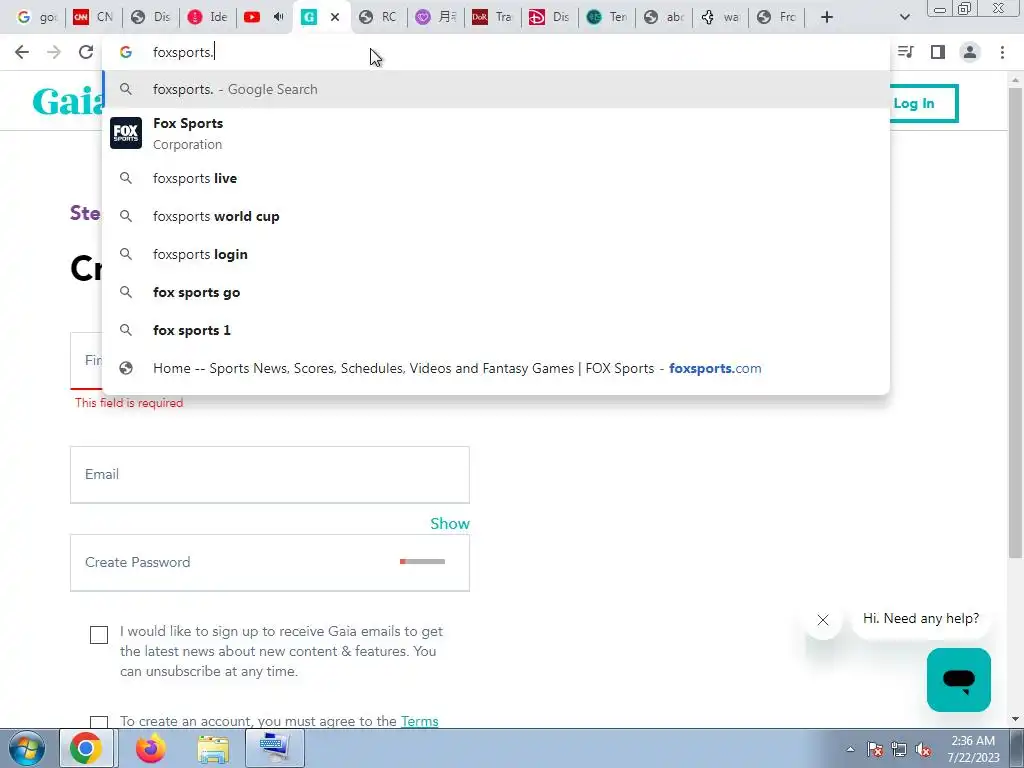This screenshot has width=1024, height=768.
Task: Select 'foxsports. - Google Search' suggestion
Action: coord(496,89)
